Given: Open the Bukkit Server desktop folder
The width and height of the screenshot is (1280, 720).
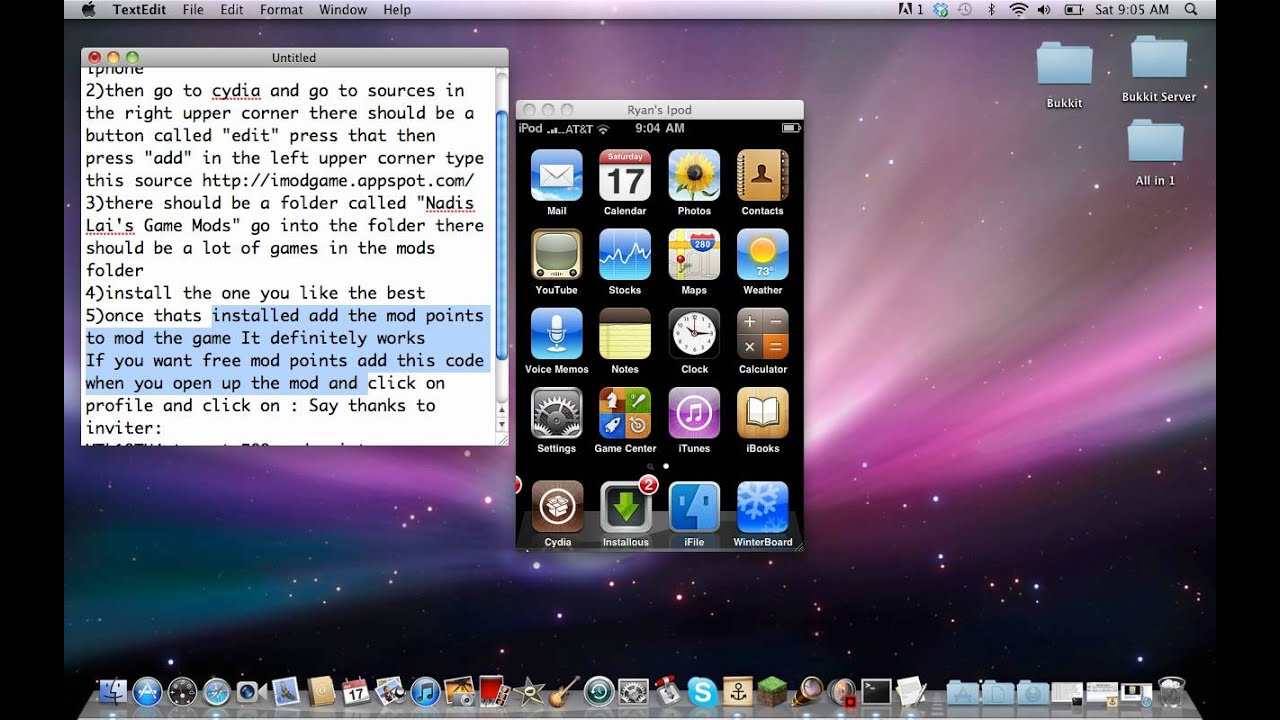Looking at the screenshot, I should [1158, 58].
